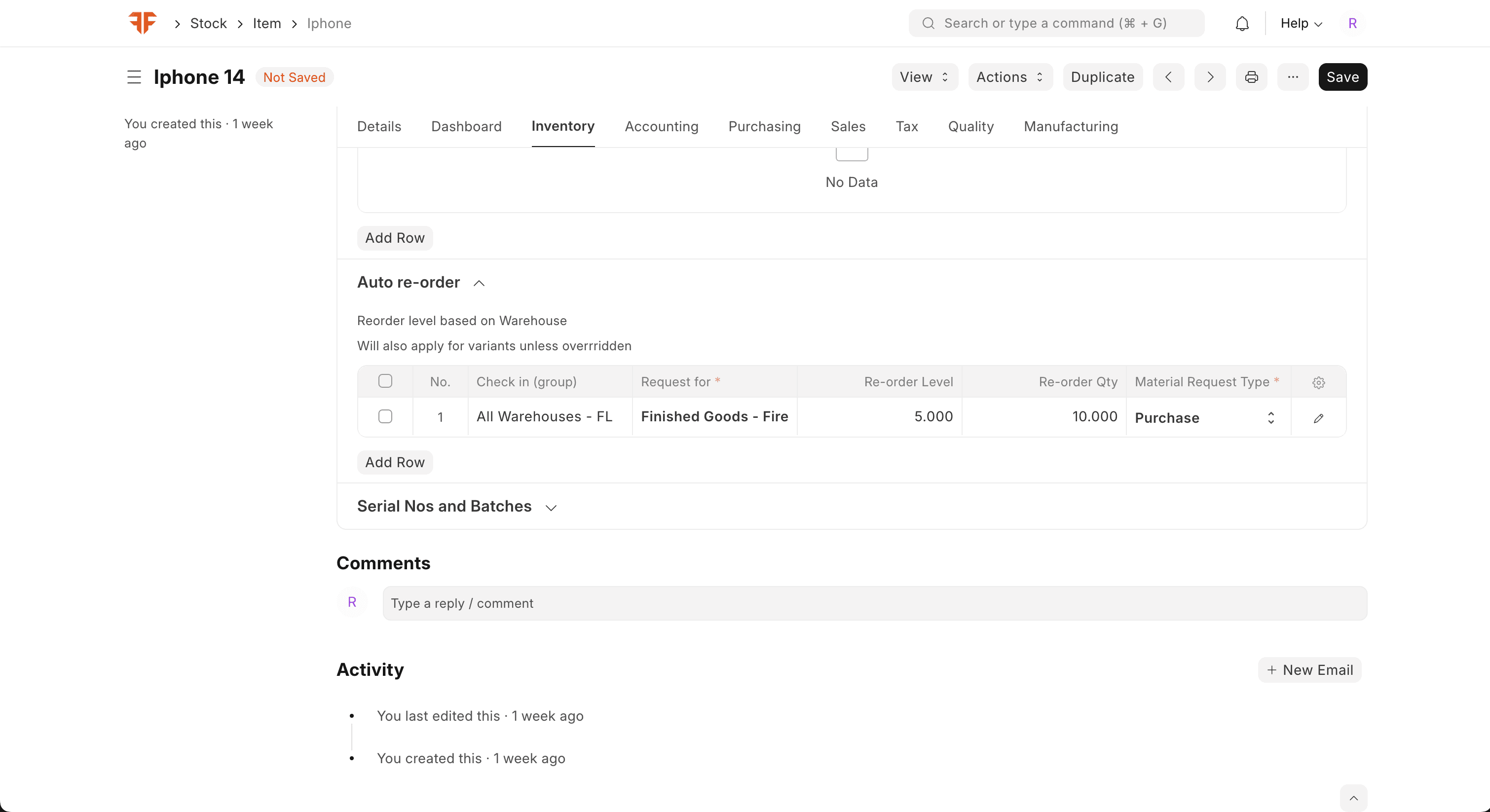Screen dimensions: 1490x812
Task: Navigate to Item breadcrumb
Action: [266, 24]
